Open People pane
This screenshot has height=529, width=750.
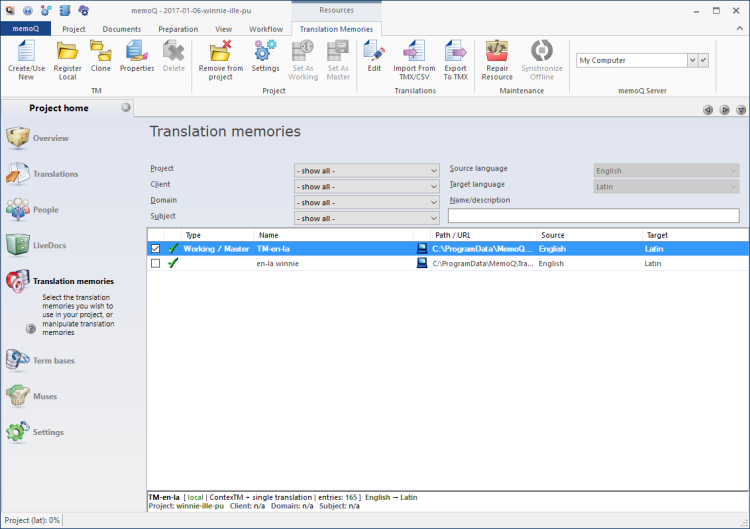point(33,210)
